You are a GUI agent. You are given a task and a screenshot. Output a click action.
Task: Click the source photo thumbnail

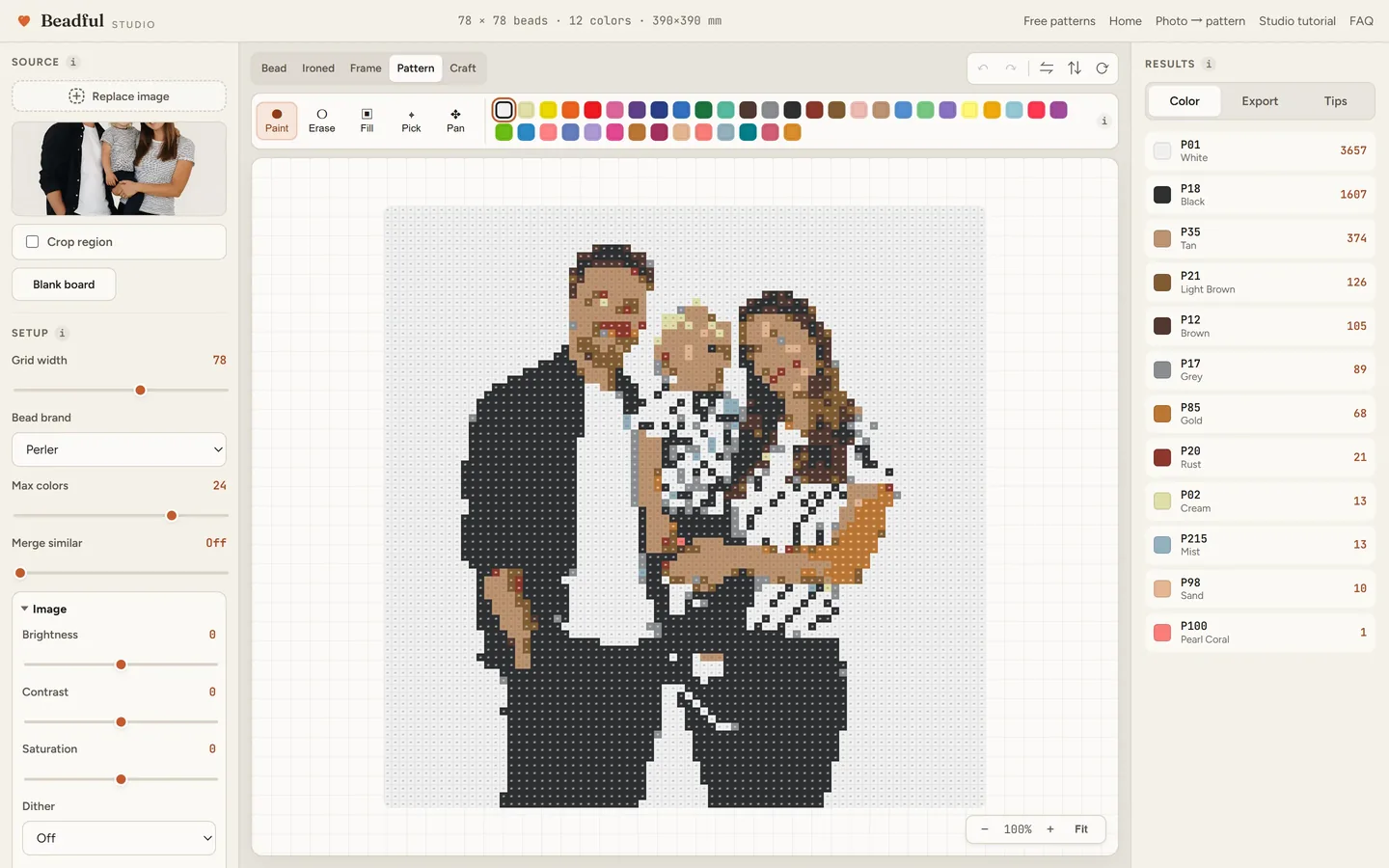(x=119, y=168)
